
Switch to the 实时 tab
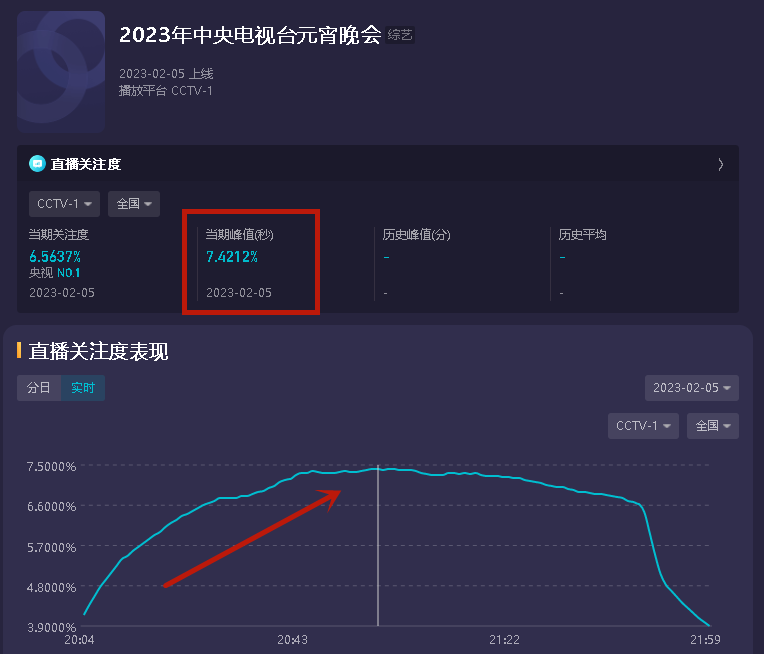pyautogui.click(x=83, y=388)
